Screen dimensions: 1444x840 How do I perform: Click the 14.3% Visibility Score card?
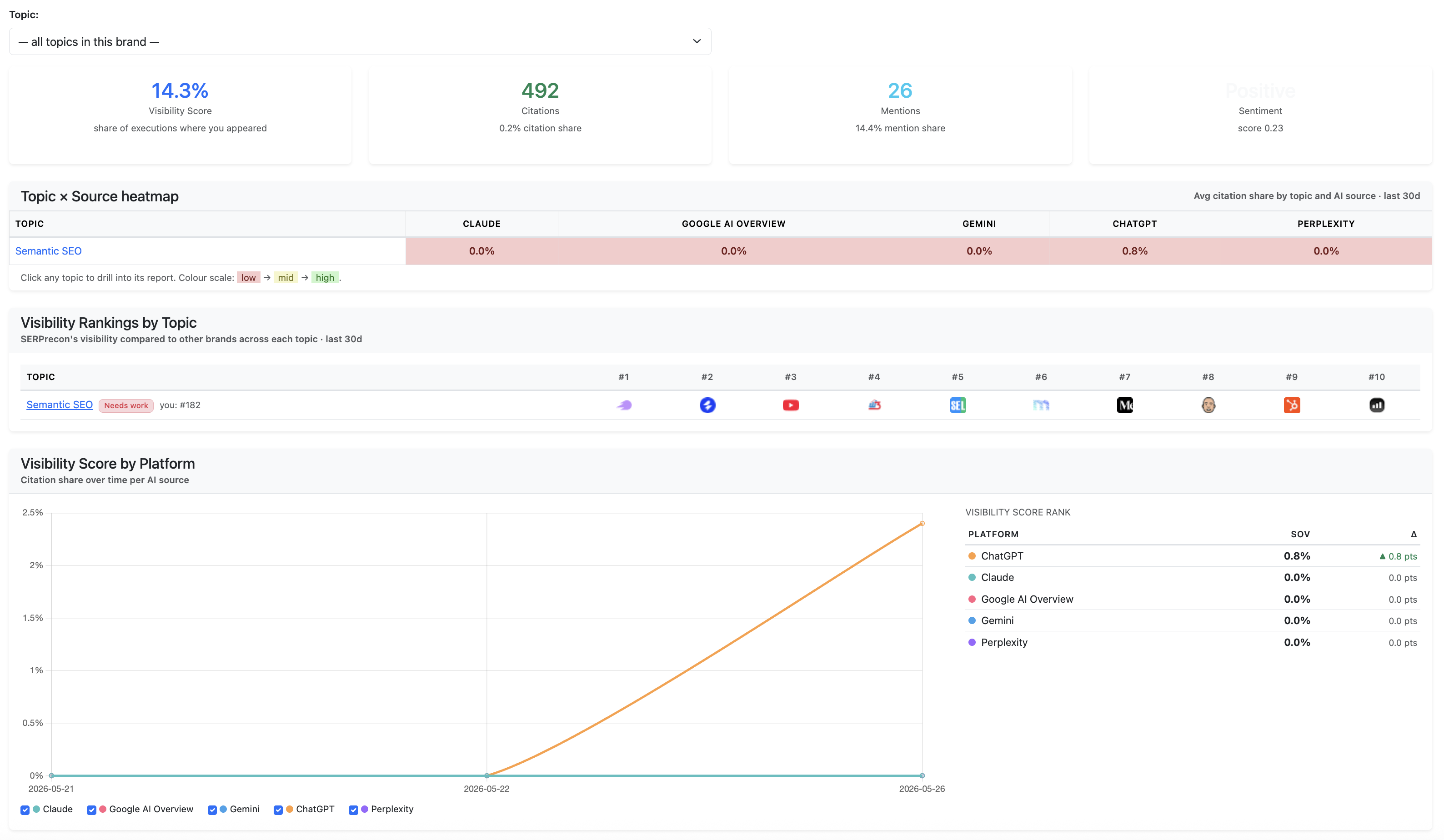click(x=180, y=115)
